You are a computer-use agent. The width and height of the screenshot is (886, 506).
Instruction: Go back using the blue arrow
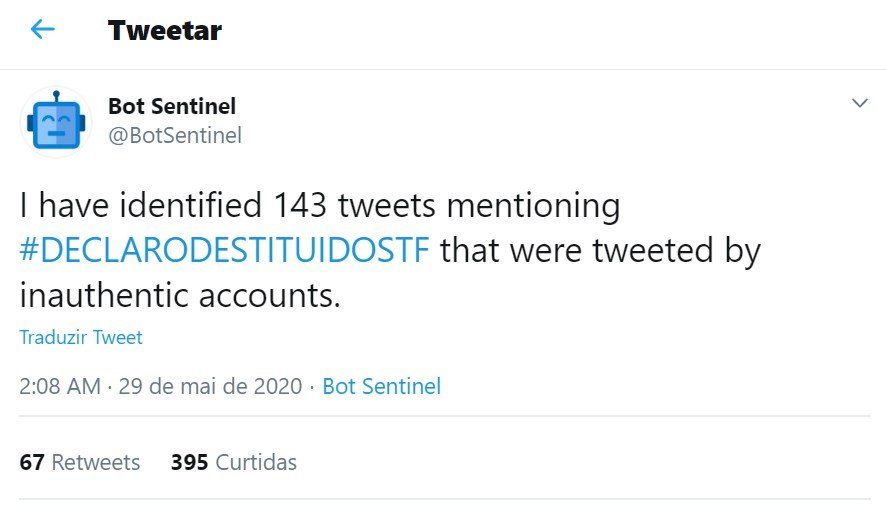pyautogui.click(x=42, y=29)
